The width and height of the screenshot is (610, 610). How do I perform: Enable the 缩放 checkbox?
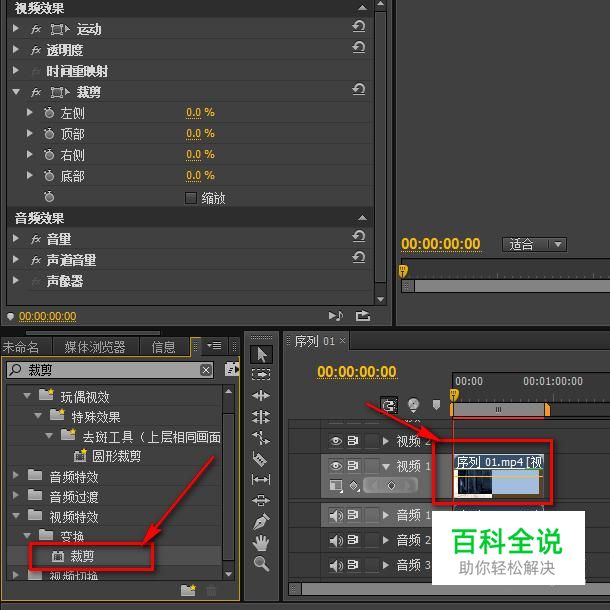pos(191,198)
